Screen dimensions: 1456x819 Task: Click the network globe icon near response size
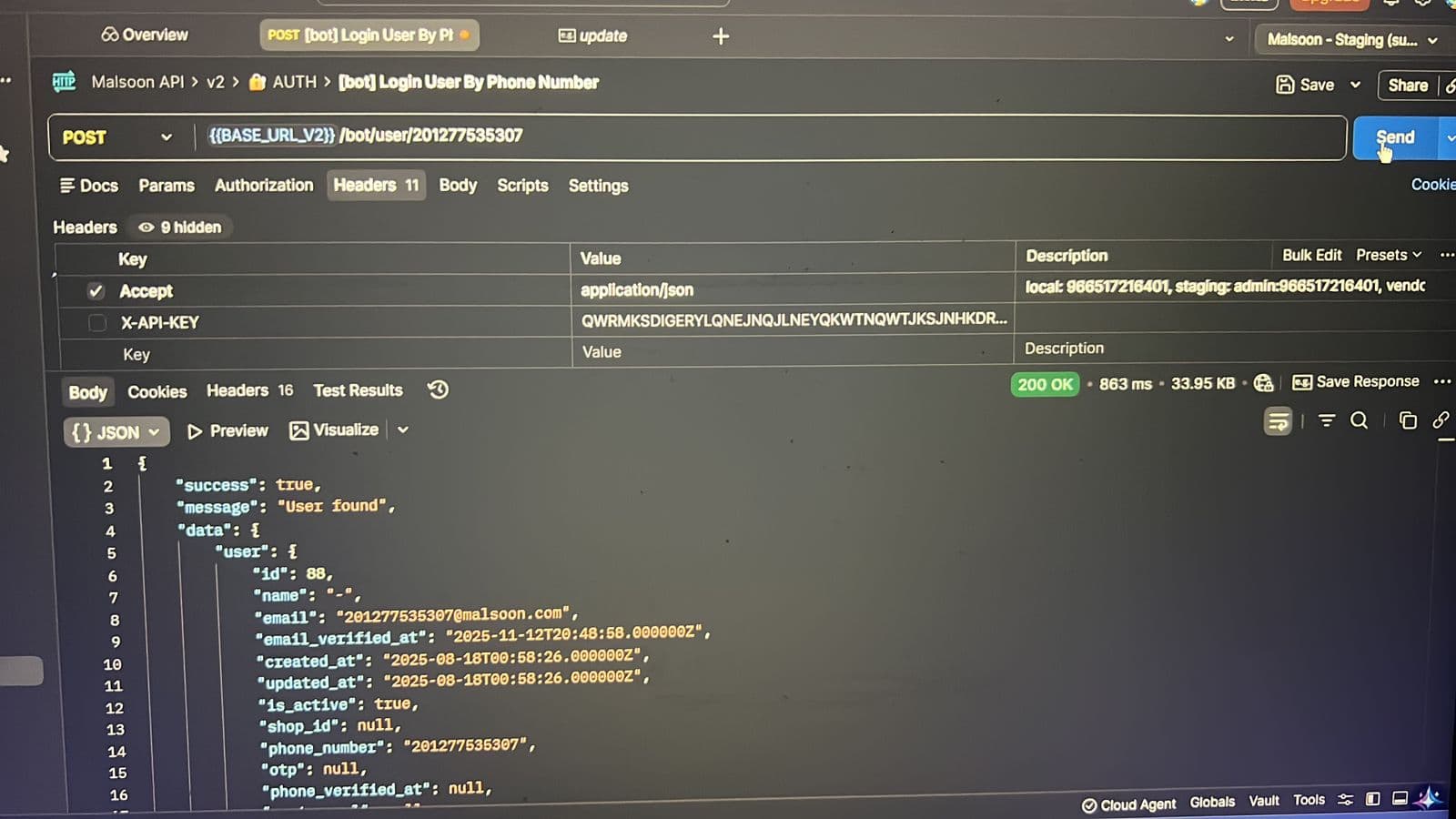pyautogui.click(x=1263, y=383)
